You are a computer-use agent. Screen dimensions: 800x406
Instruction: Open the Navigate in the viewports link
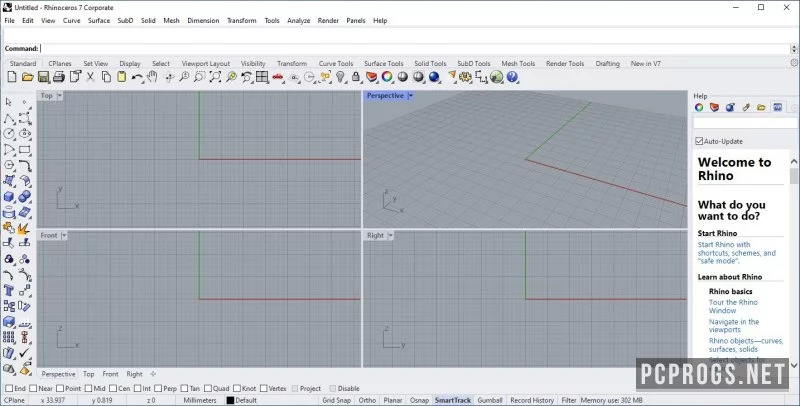(x=734, y=325)
